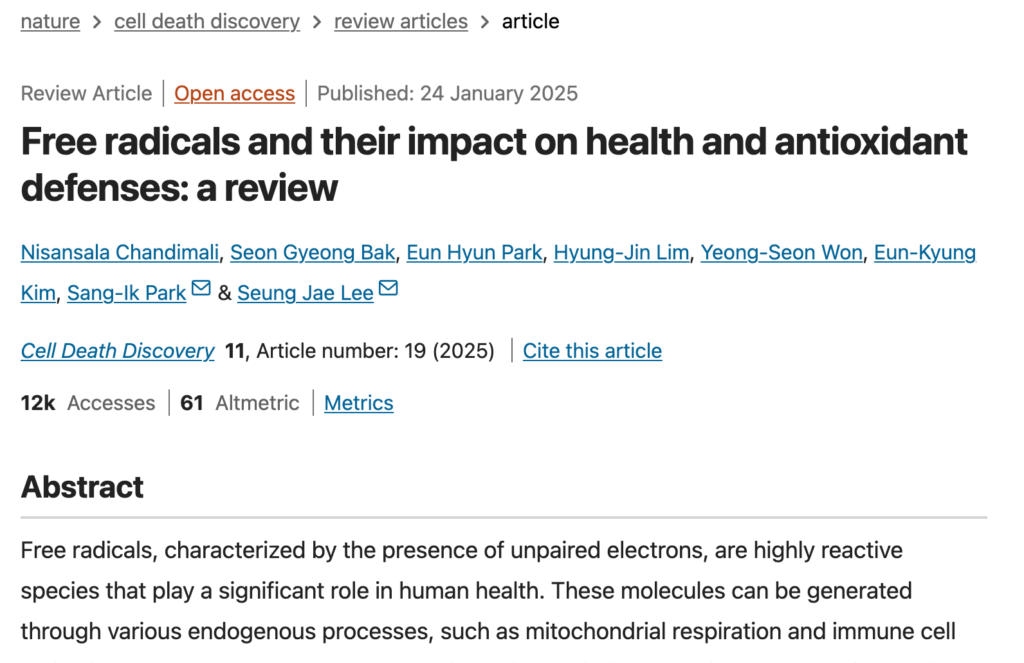The width and height of the screenshot is (1024, 663).
Task: View the article Metrics page
Action: pyautogui.click(x=358, y=403)
